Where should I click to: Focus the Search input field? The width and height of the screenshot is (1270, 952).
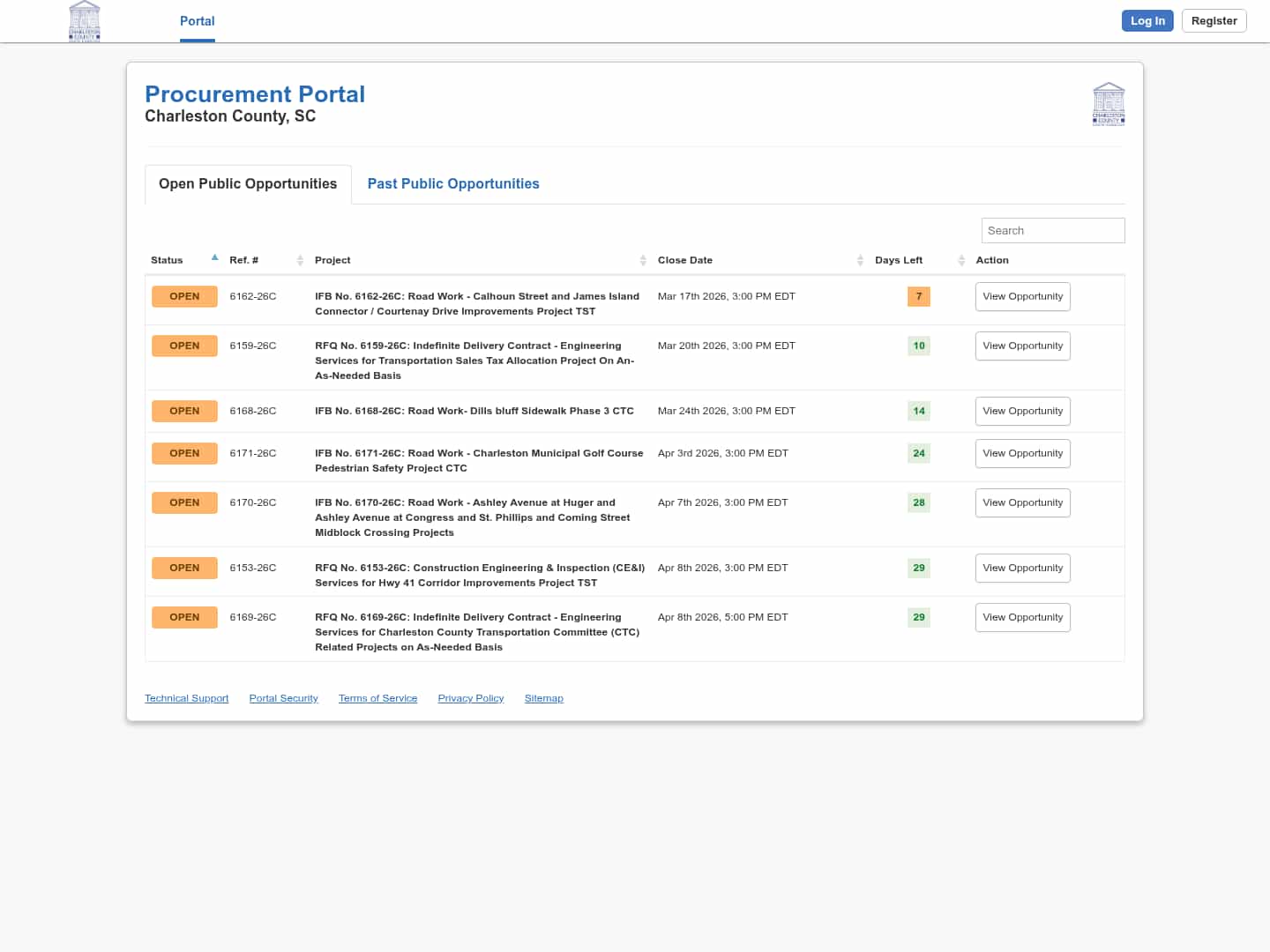(1052, 230)
